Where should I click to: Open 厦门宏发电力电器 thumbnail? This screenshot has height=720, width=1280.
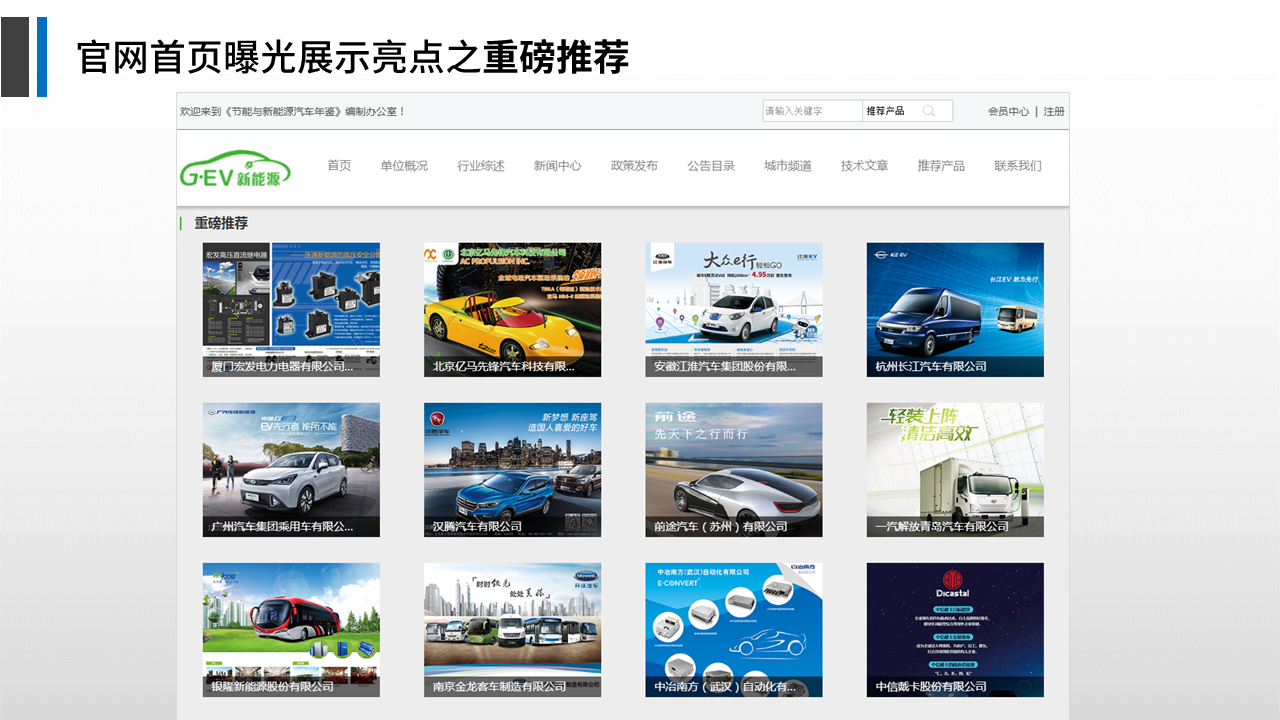click(291, 310)
